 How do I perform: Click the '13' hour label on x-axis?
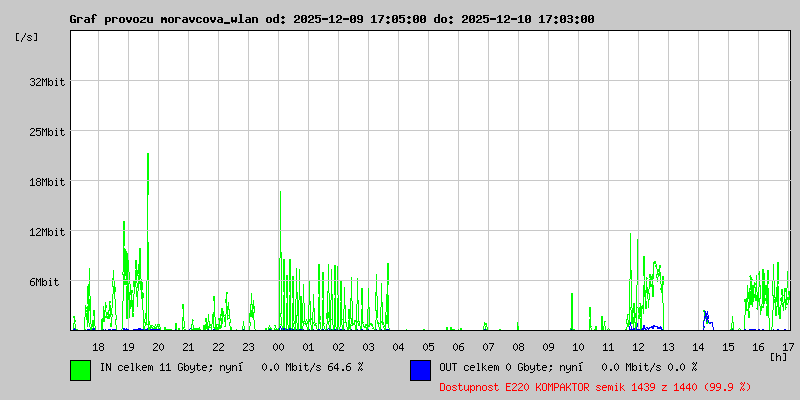point(668,347)
